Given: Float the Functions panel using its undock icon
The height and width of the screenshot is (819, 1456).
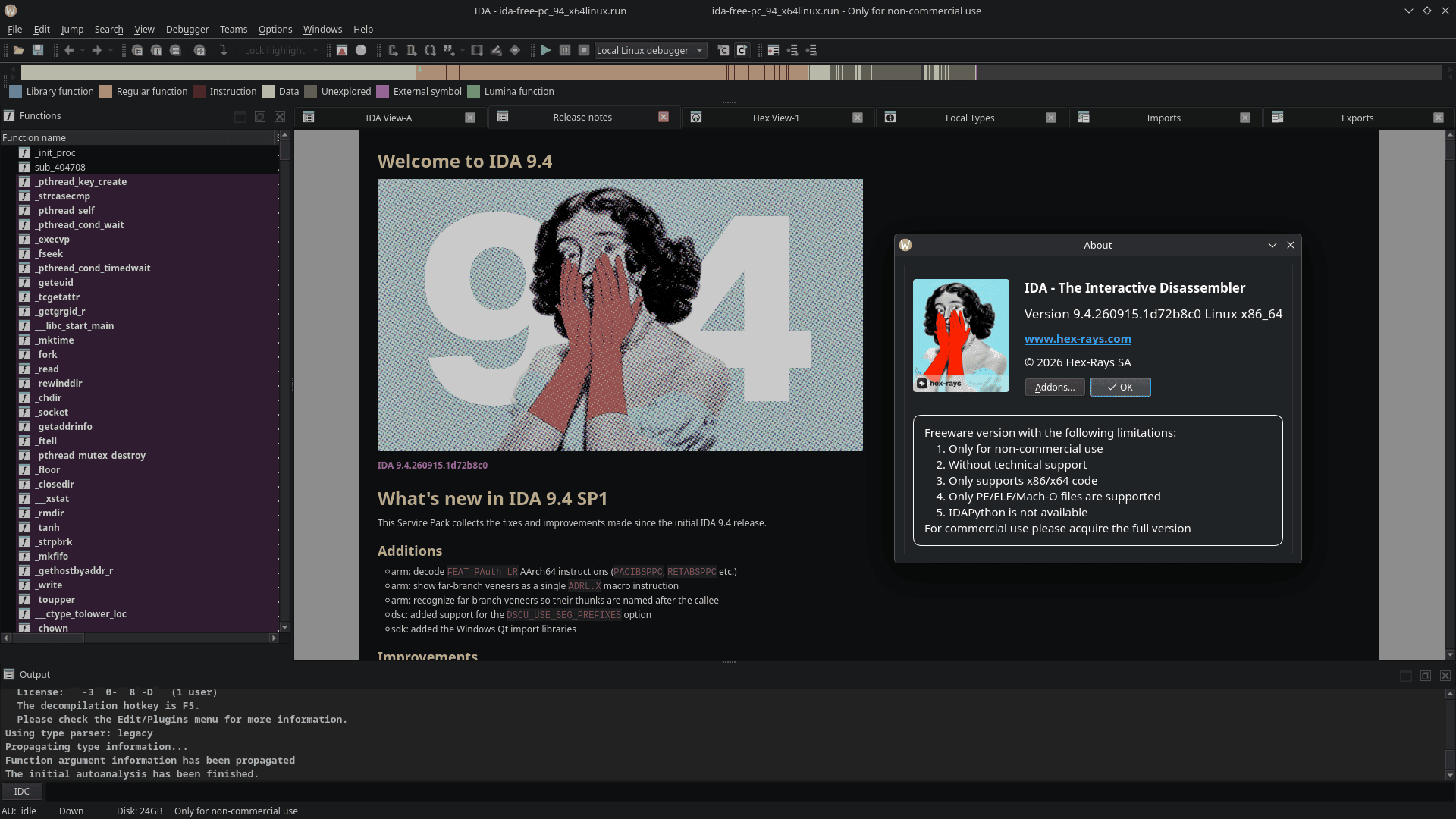Looking at the screenshot, I should [x=260, y=117].
